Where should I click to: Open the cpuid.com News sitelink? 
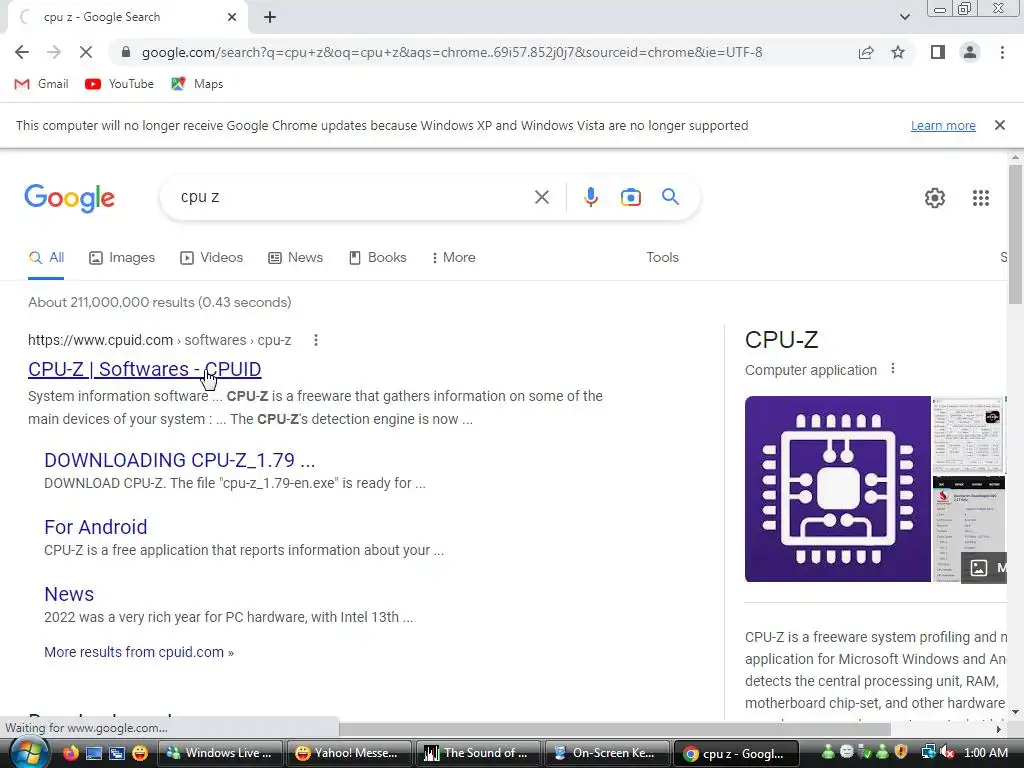(x=69, y=594)
